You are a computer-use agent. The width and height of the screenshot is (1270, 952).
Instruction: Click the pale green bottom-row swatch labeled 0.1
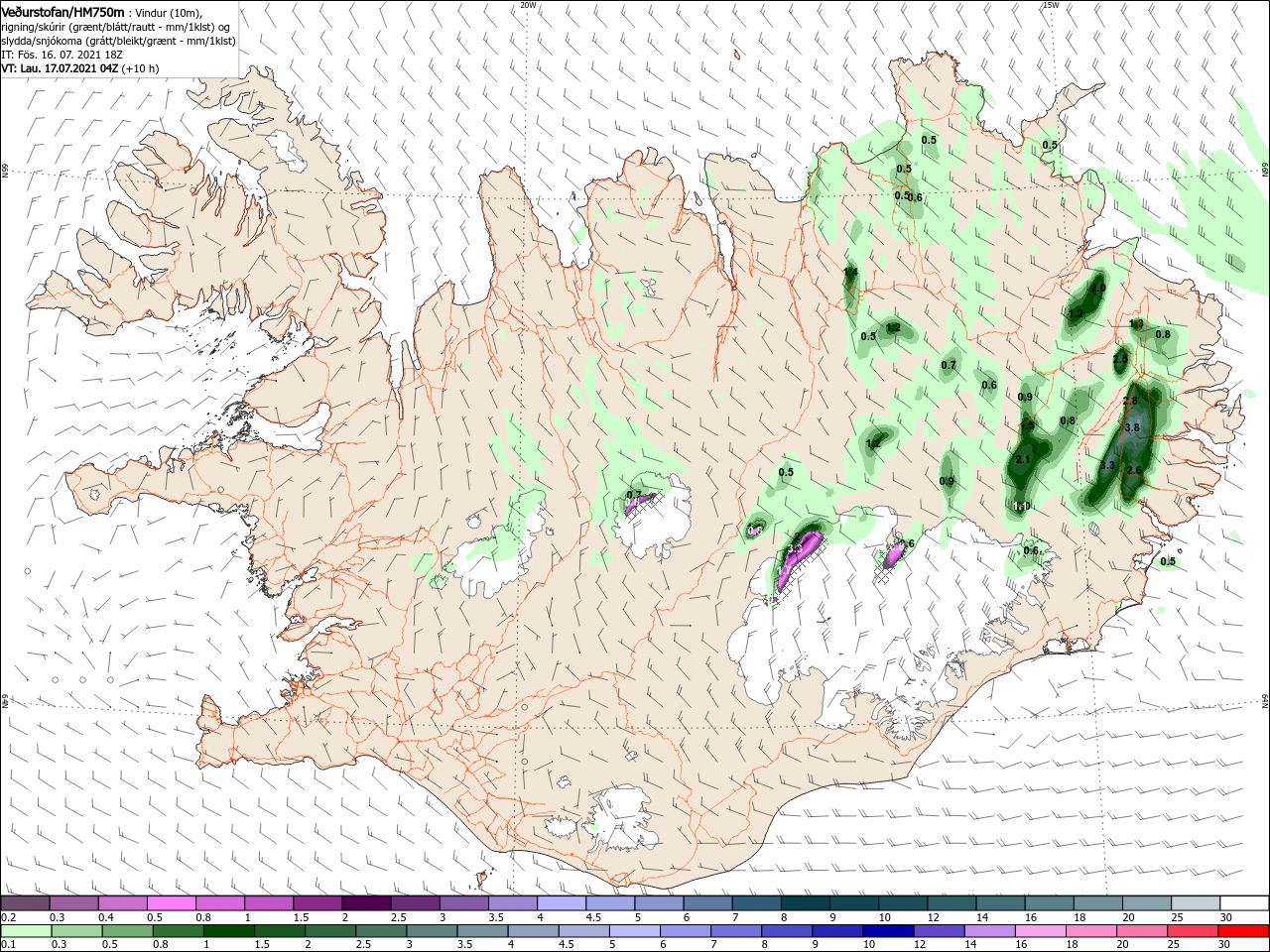25,931
